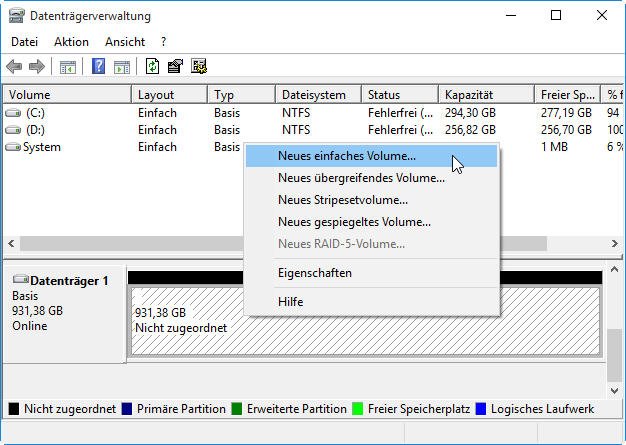
Task: Click capacity value 256,82 GB
Action: (470, 130)
